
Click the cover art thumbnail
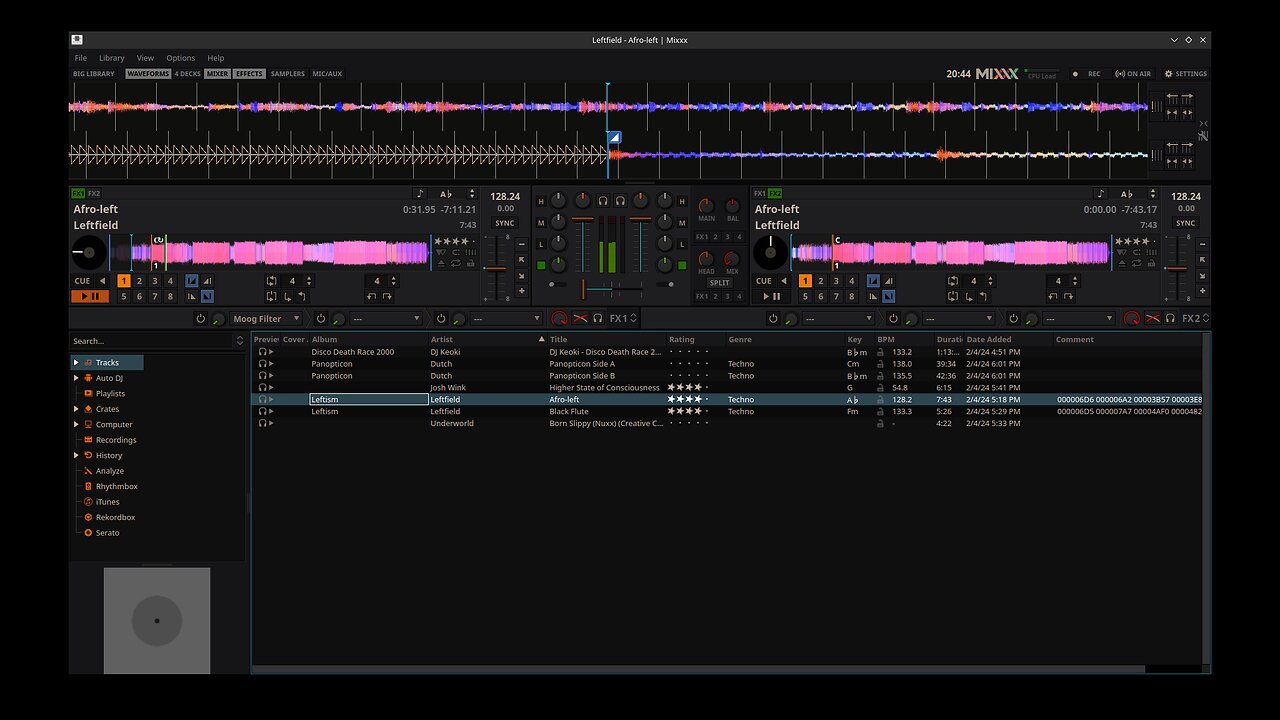157,620
